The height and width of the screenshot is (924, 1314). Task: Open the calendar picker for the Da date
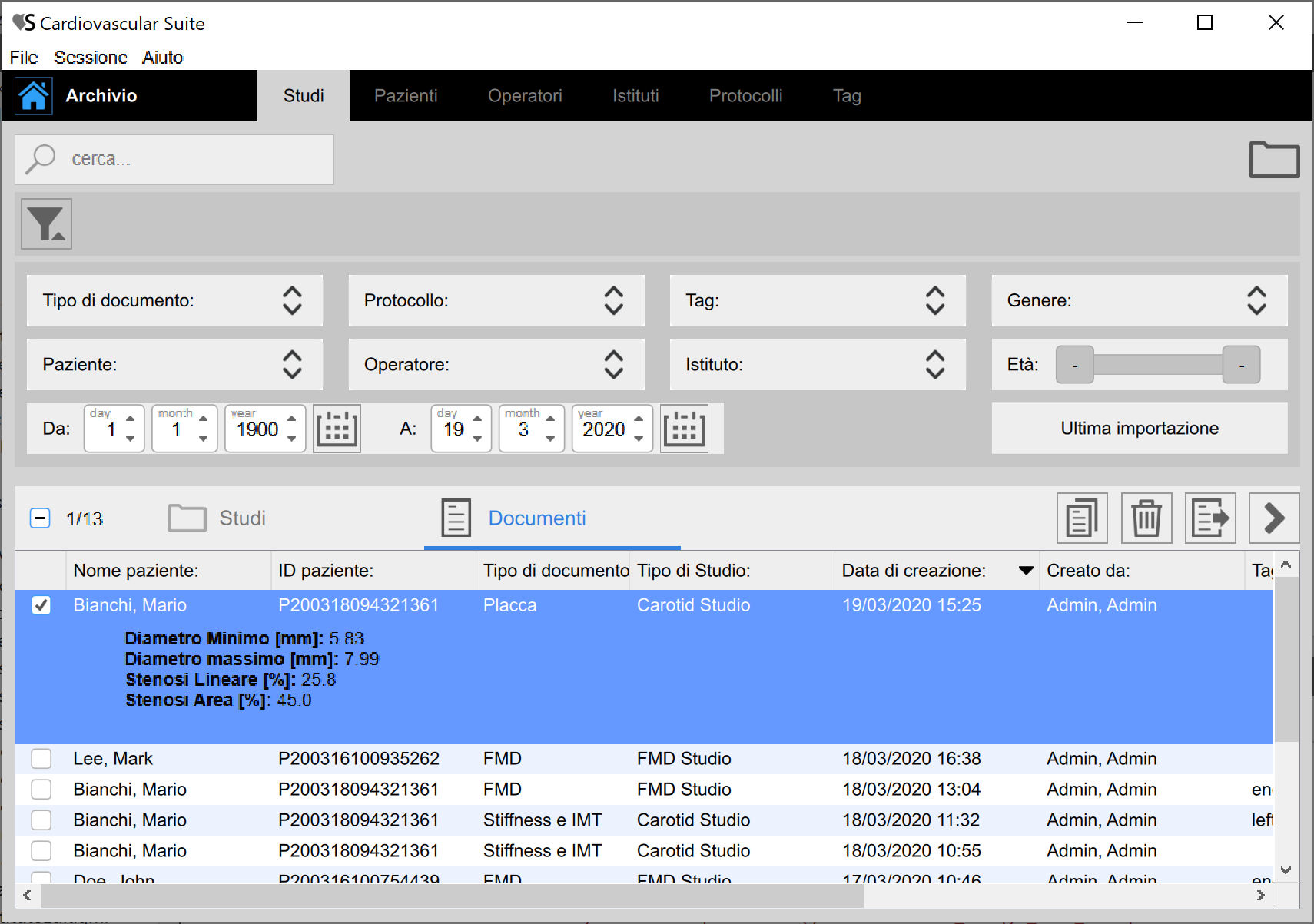(337, 429)
